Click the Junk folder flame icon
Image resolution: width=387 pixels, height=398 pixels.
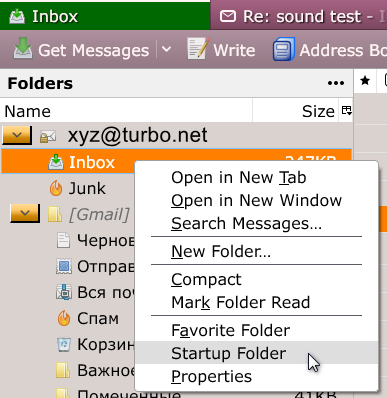coord(56,188)
